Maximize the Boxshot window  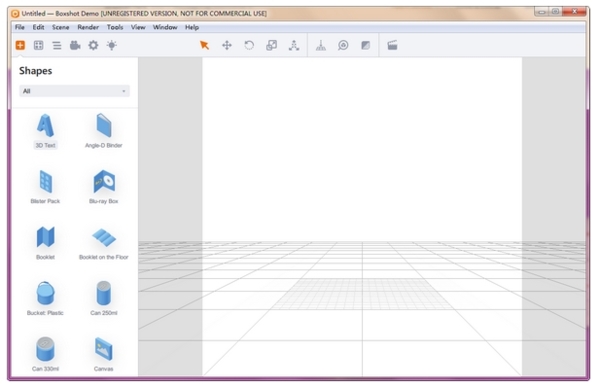pos(555,12)
